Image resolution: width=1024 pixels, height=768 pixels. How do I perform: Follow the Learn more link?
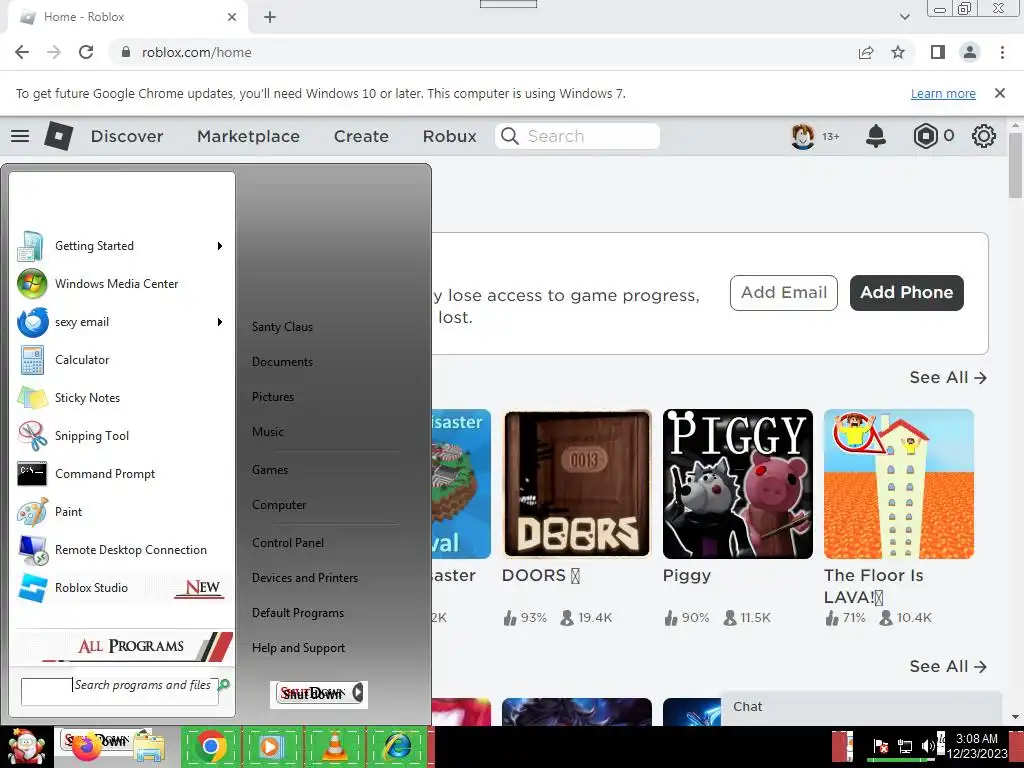click(x=943, y=93)
